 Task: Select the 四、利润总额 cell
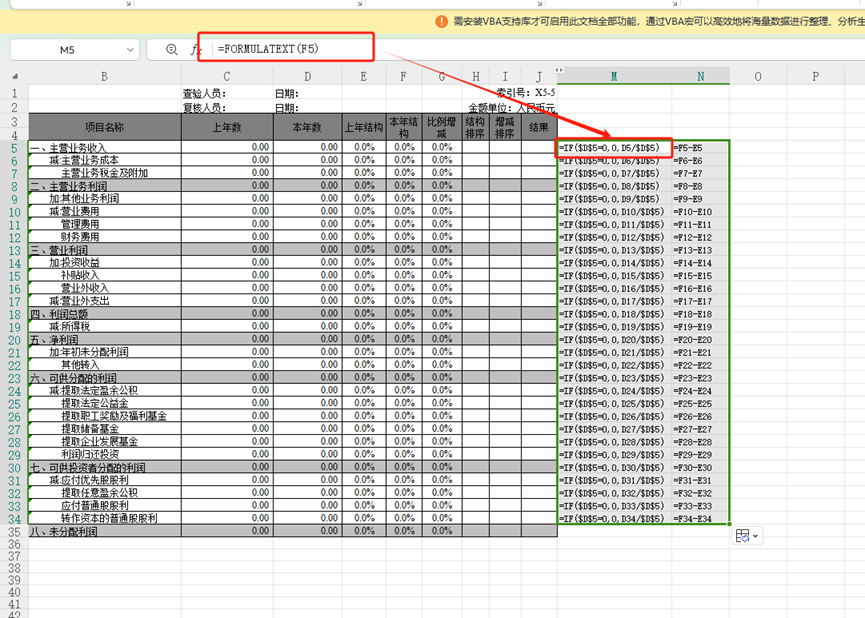pyautogui.click(x=104, y=314)
